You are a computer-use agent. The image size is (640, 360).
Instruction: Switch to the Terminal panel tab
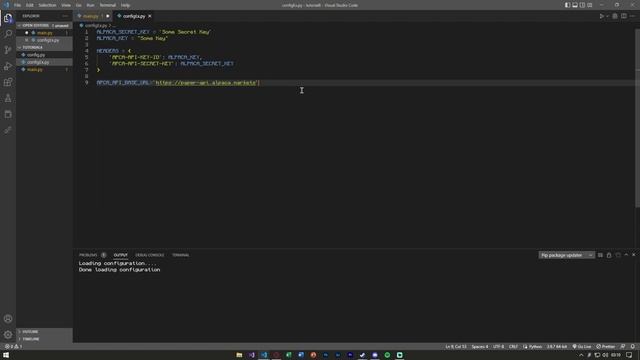click(x=180, y=255)
